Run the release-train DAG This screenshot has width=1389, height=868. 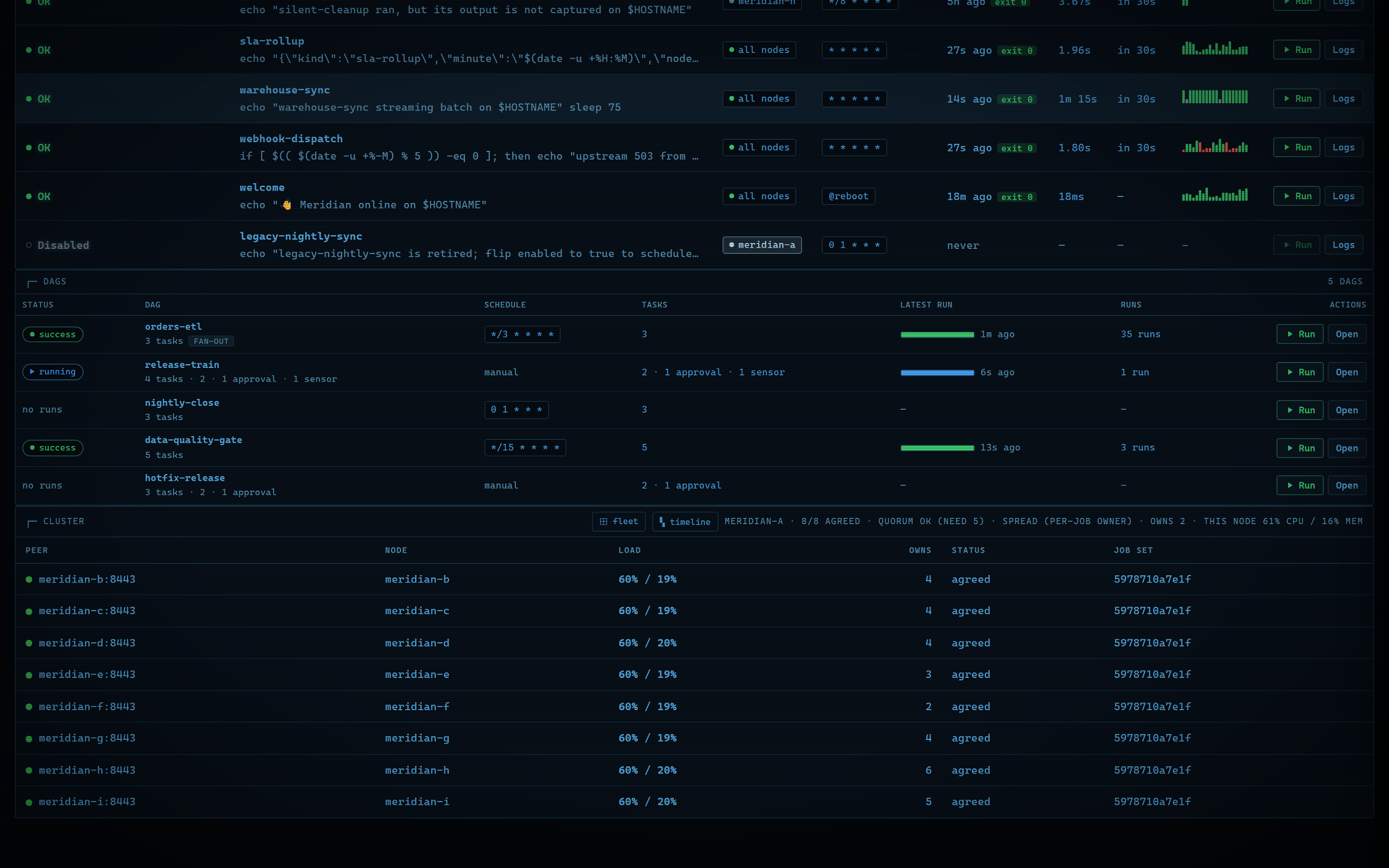point(1299,372)
